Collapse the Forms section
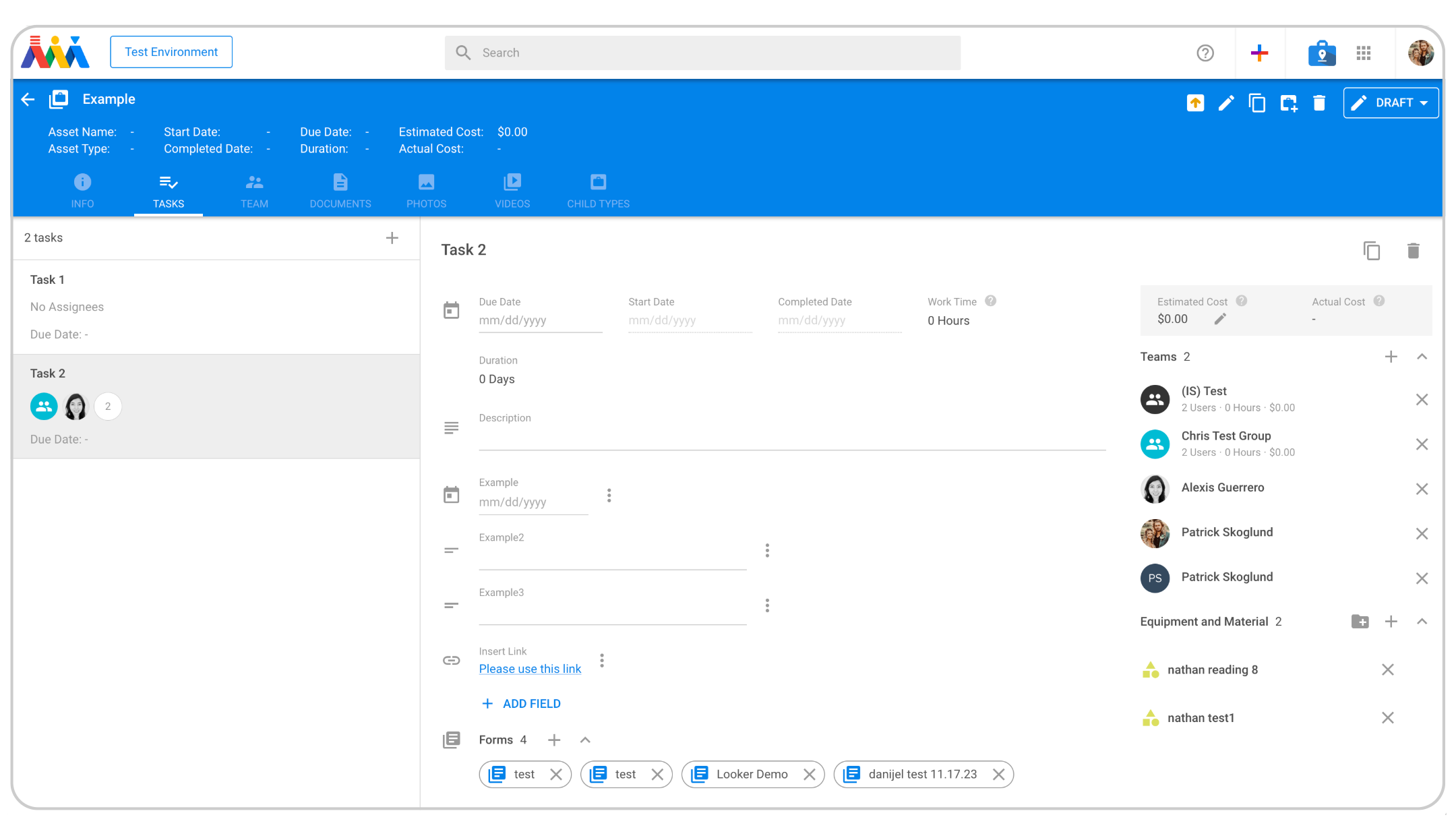This screenshot has height=836, width=1456. pyautogui.click(x=584, y=740)
